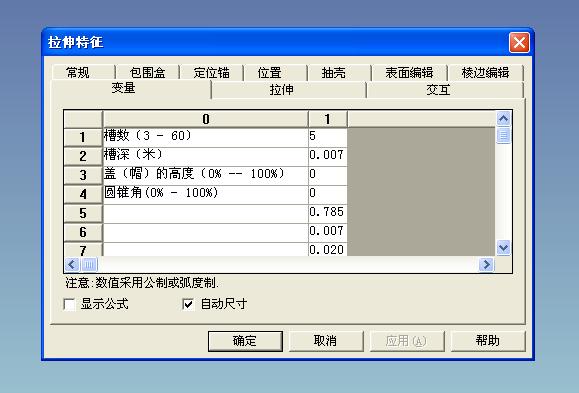Viewport: 579px width, 393px height.
Task: Click the table's scroll left arrow
Action: 72,264
